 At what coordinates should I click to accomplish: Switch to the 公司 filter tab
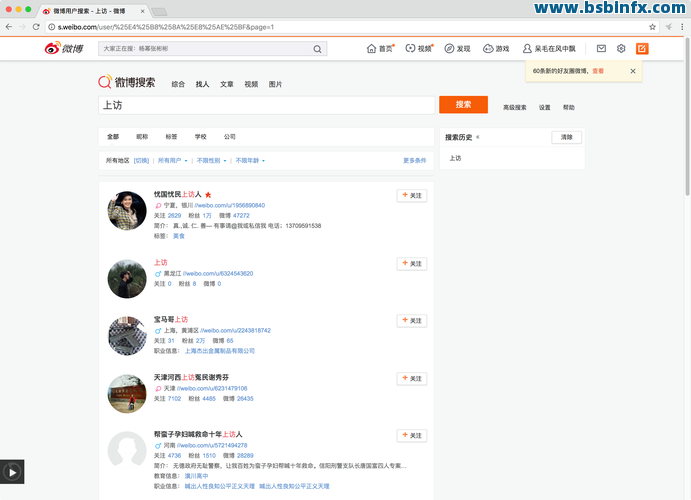click(x=230, y=137)
